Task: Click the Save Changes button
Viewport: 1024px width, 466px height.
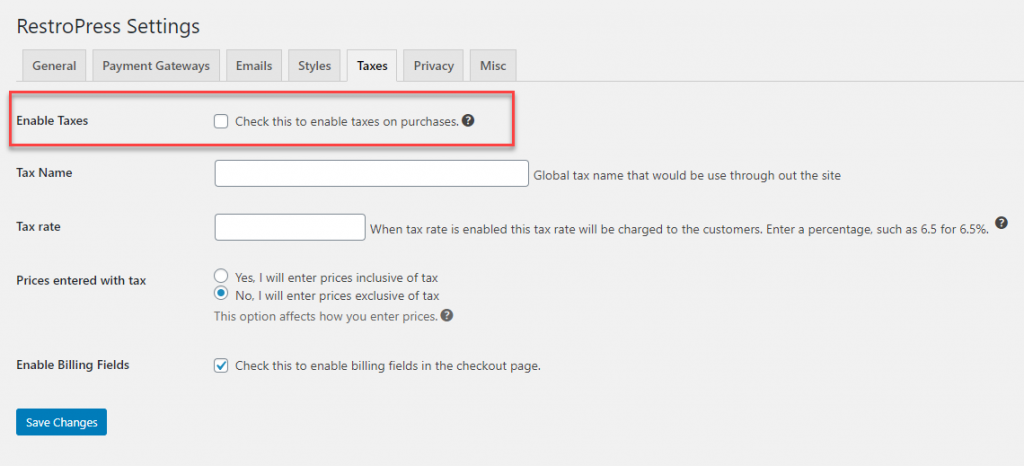Action: point(61,422)
